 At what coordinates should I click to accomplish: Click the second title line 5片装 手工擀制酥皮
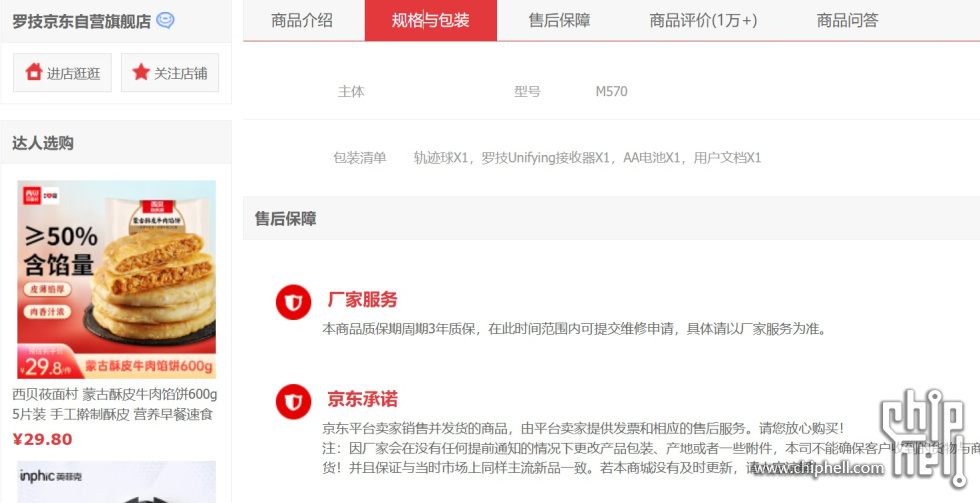pos(112,414)
